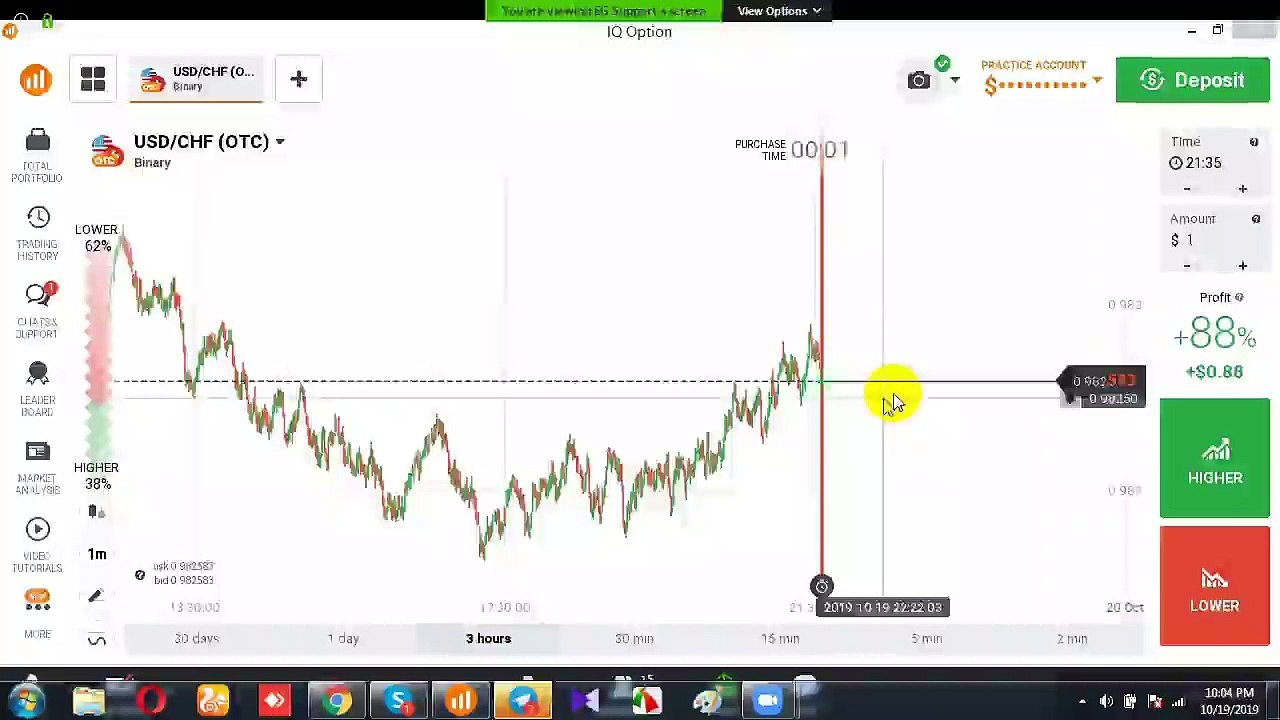Viewport: 1280px width, 720px height.
Task: Click the current price level label on chart
Action: click(x=1104, y=381)
